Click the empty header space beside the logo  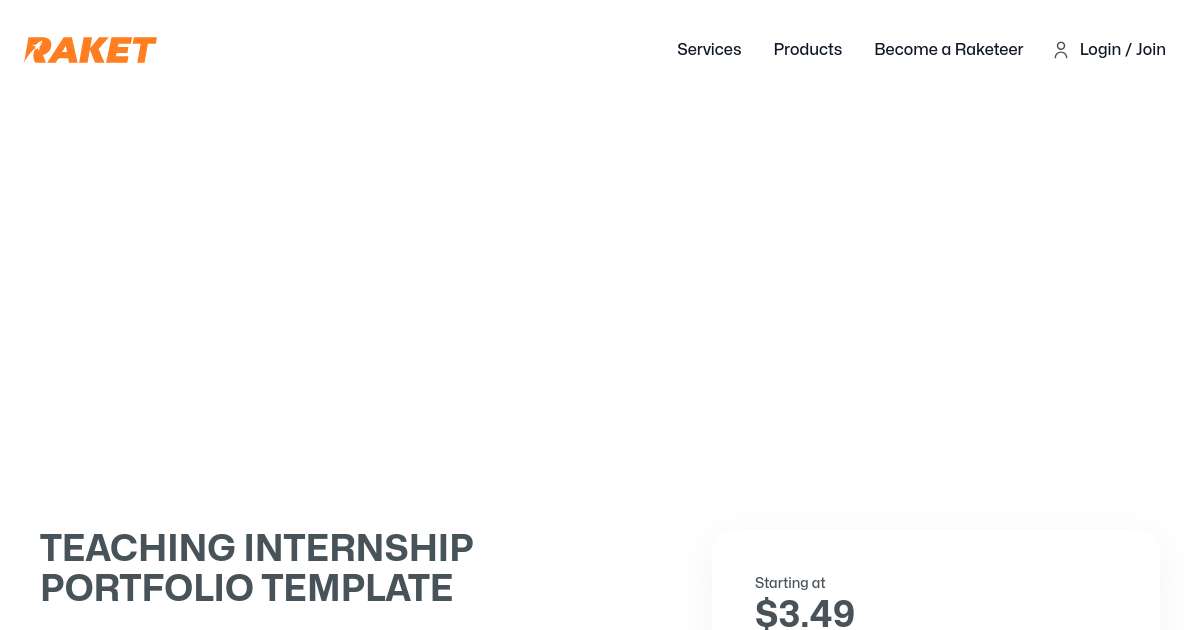400,49
